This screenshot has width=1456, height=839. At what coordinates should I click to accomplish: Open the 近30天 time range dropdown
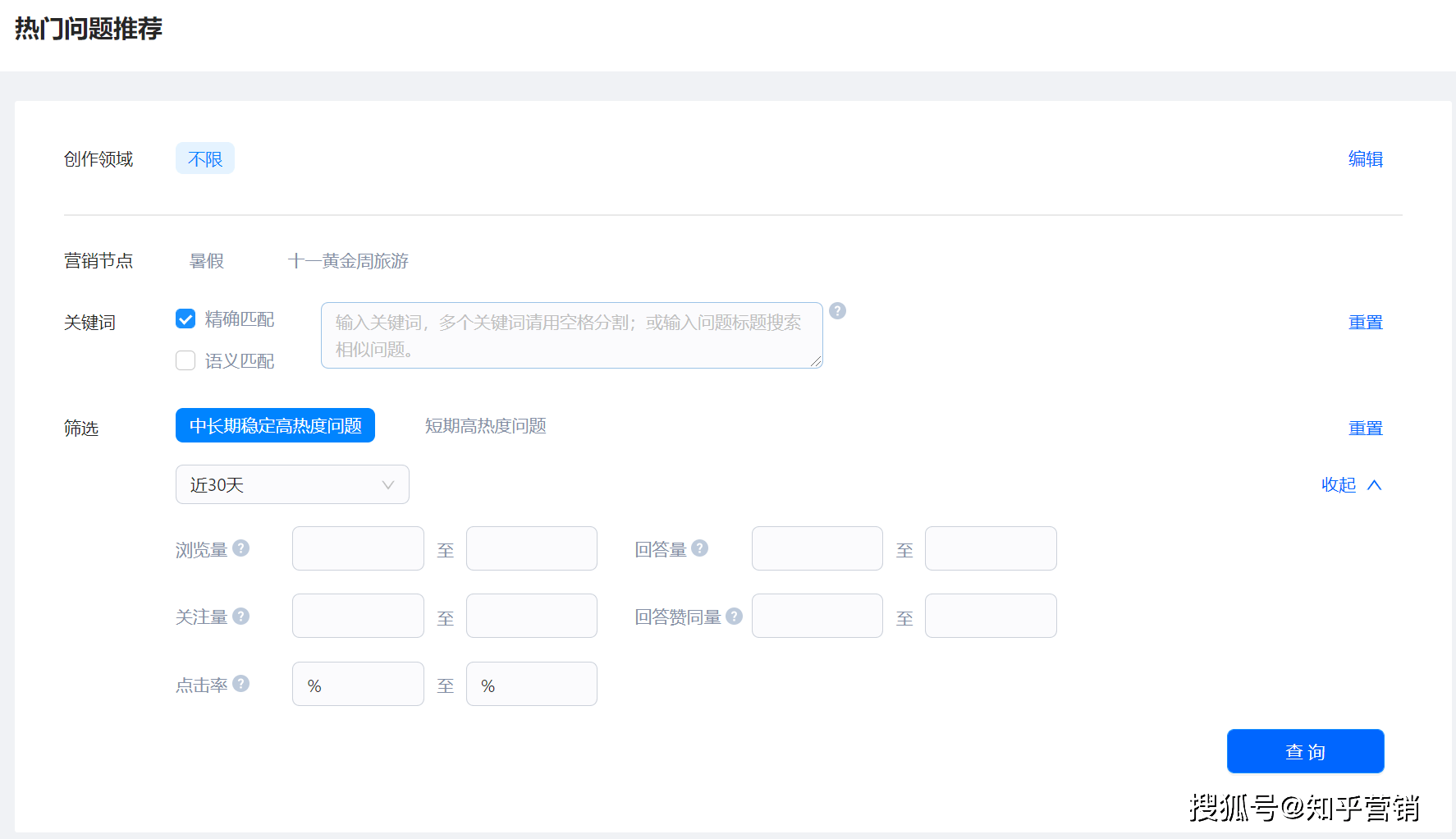pos(292,484)
